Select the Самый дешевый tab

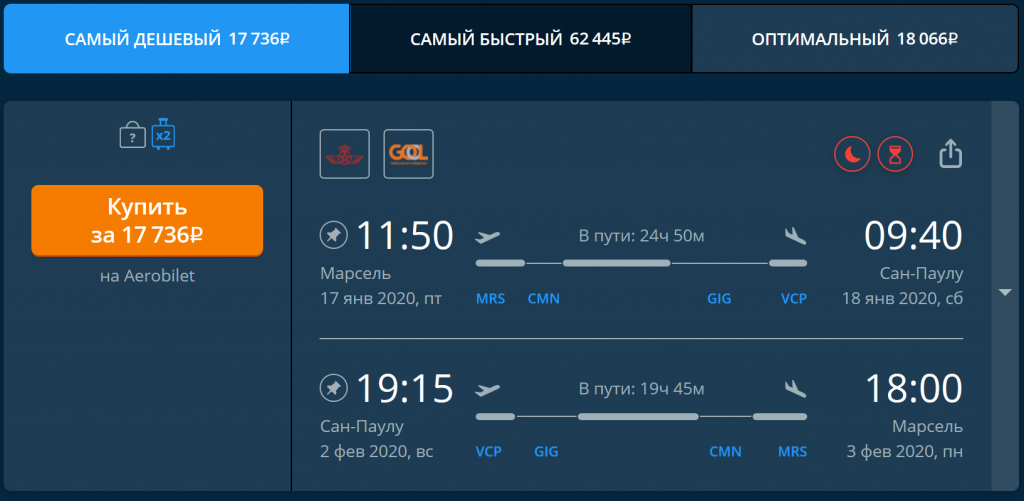point(176,39)
